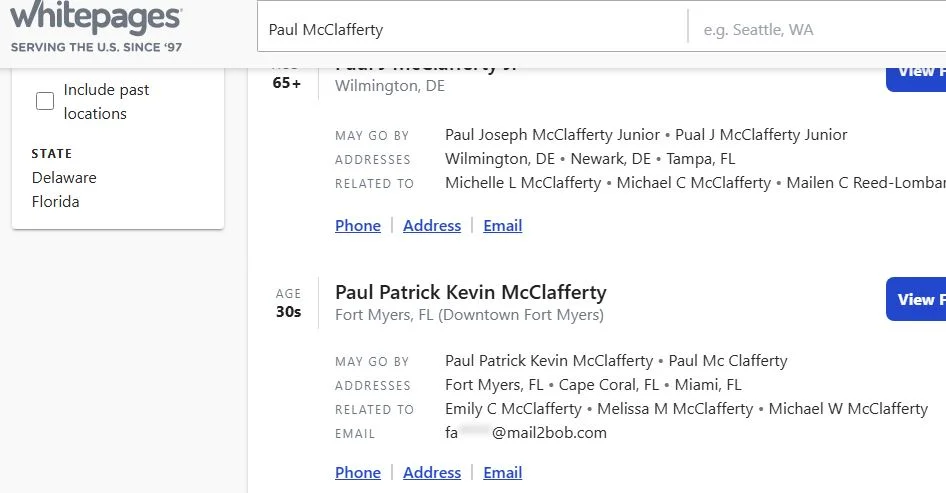Open Phone link for Wilmington result

click(x=358, y=226)
